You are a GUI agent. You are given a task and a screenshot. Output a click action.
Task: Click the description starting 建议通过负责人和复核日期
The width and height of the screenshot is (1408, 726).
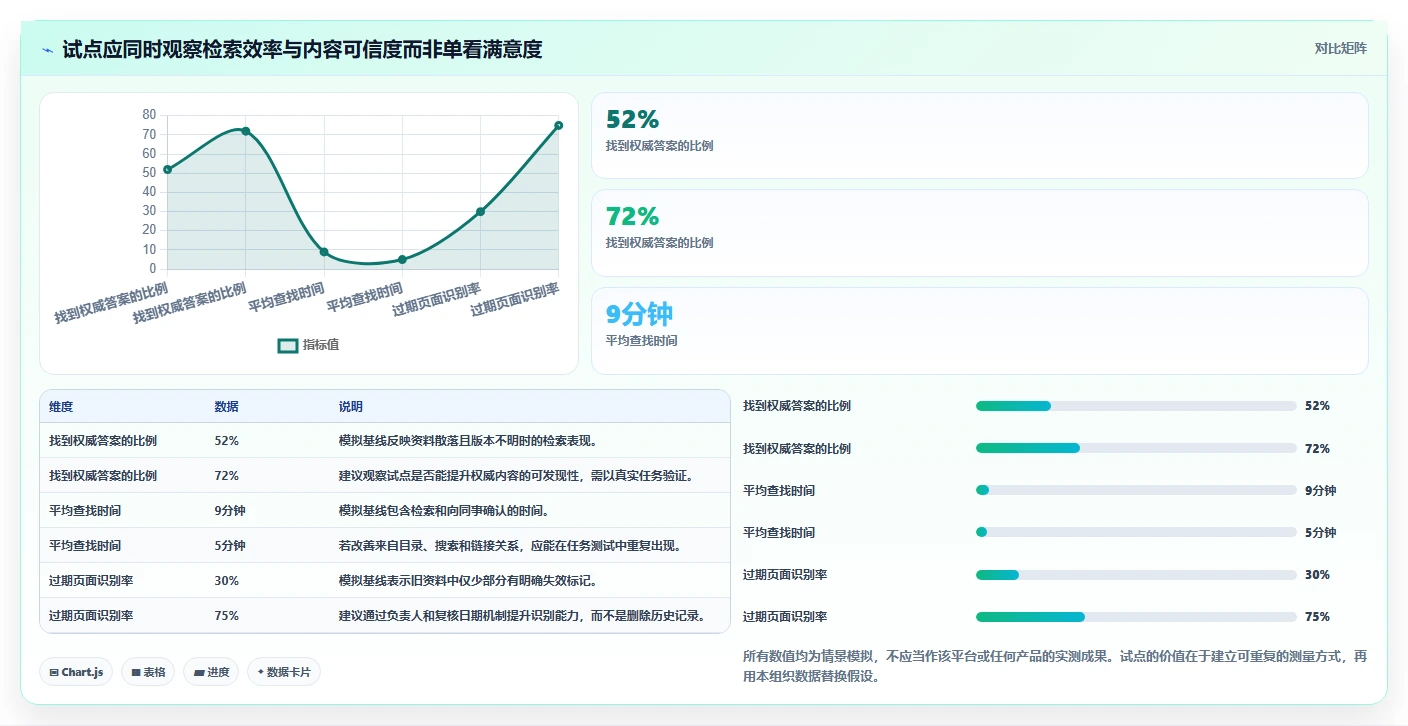click(x=523, y=616)
